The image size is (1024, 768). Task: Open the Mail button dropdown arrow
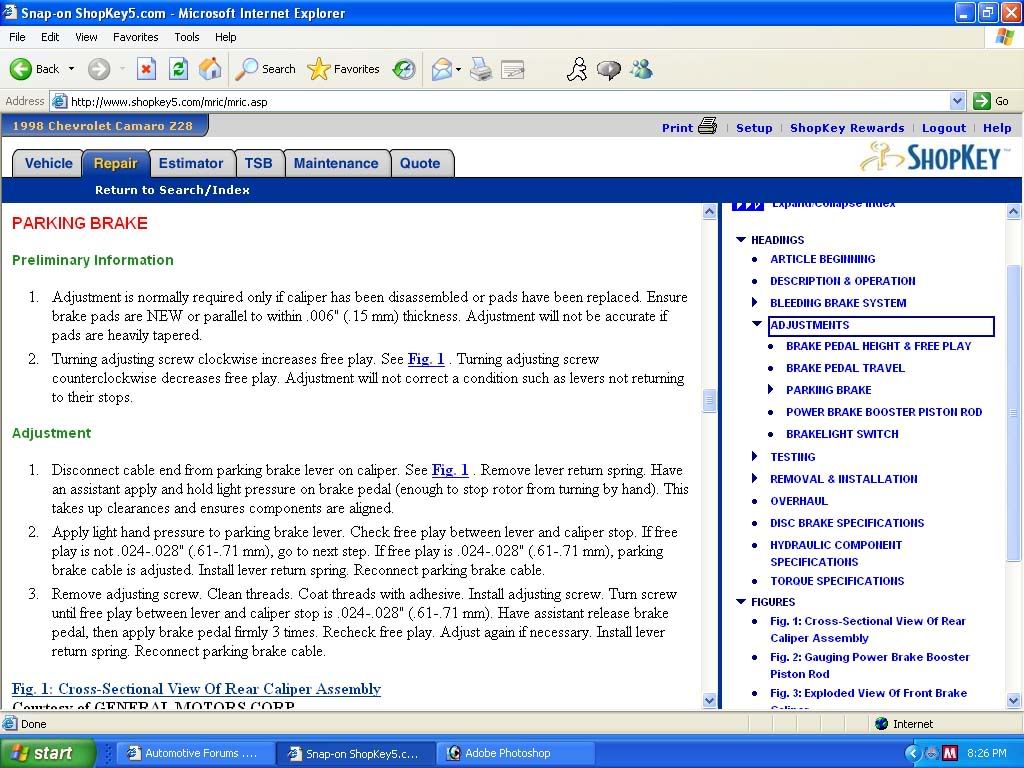click(x=458, y=69)
